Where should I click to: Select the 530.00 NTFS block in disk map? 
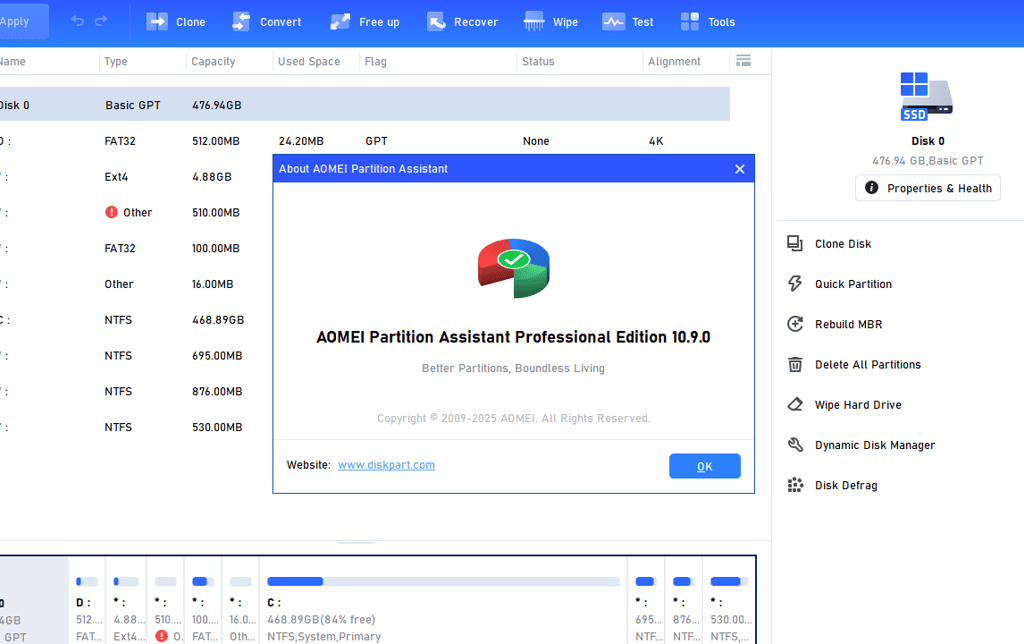[729, 601]
